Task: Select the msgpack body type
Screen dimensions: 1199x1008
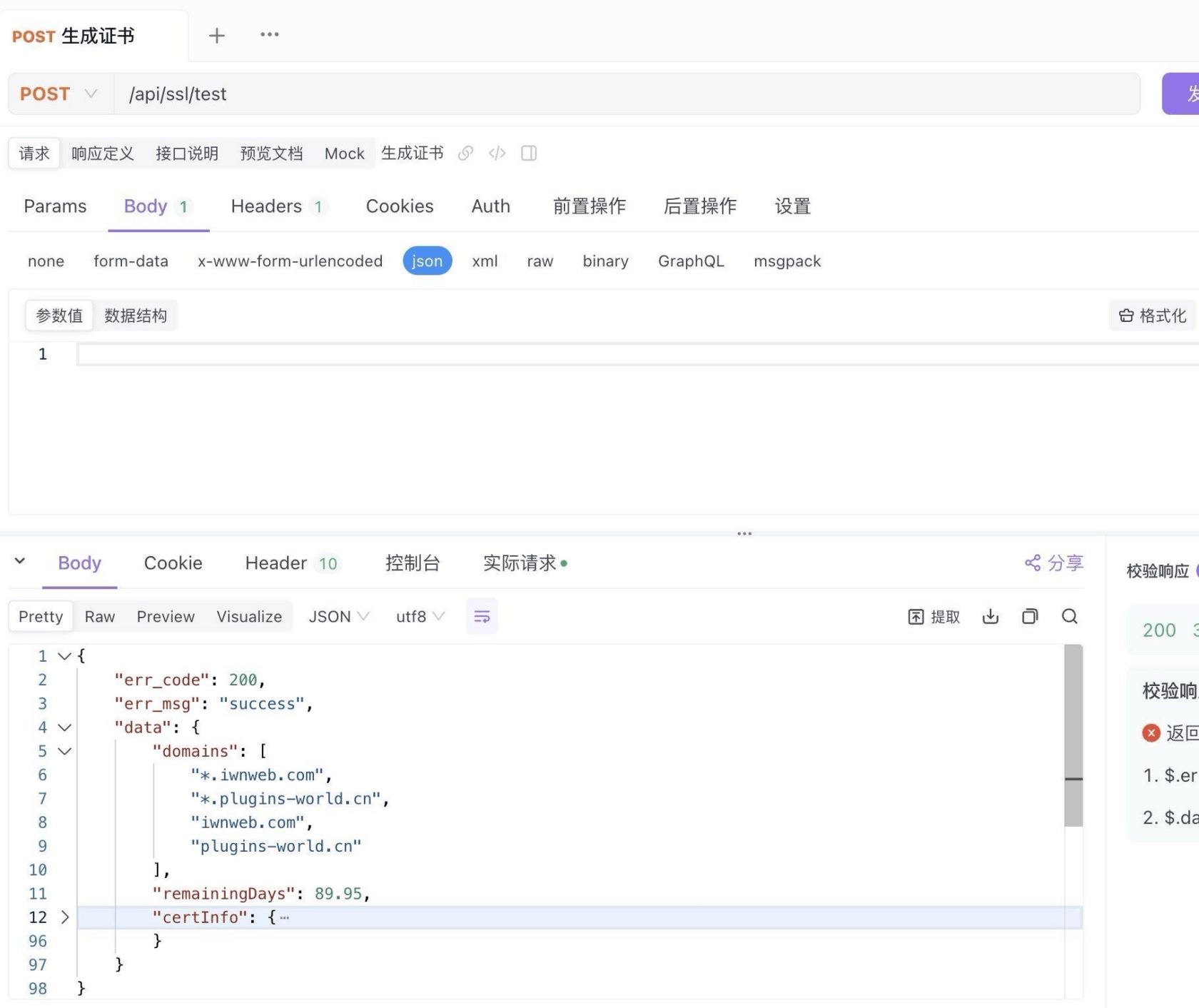Action: point(787,261)
